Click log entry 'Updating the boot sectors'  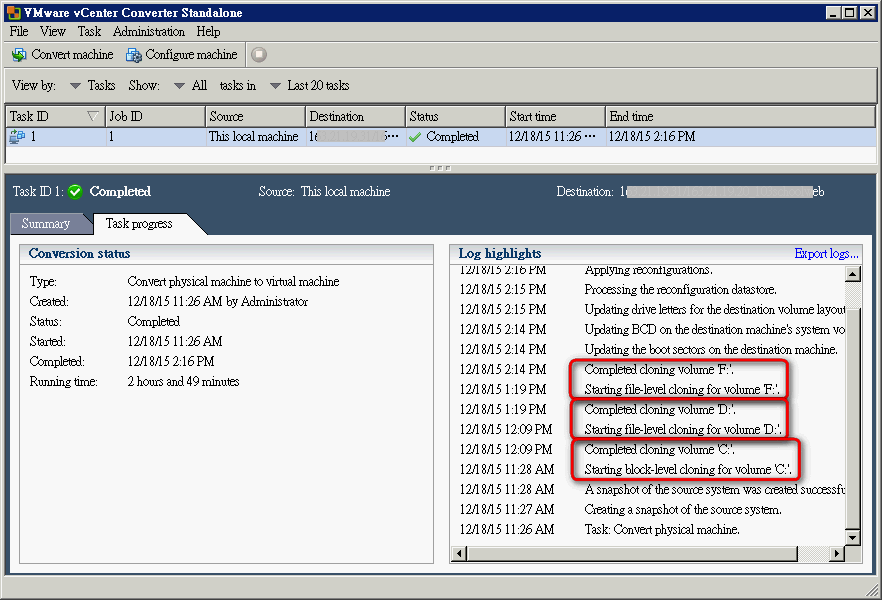[711, 350]
